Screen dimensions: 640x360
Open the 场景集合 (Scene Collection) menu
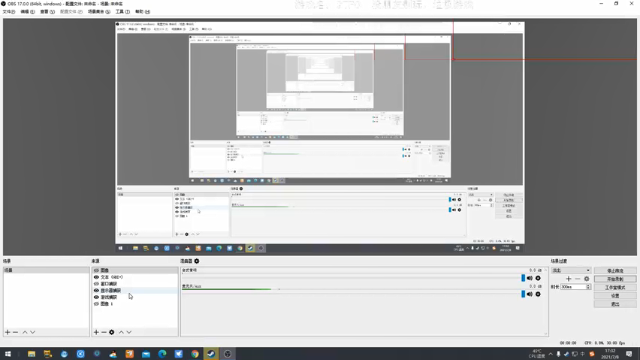click(x=99, y=12)
